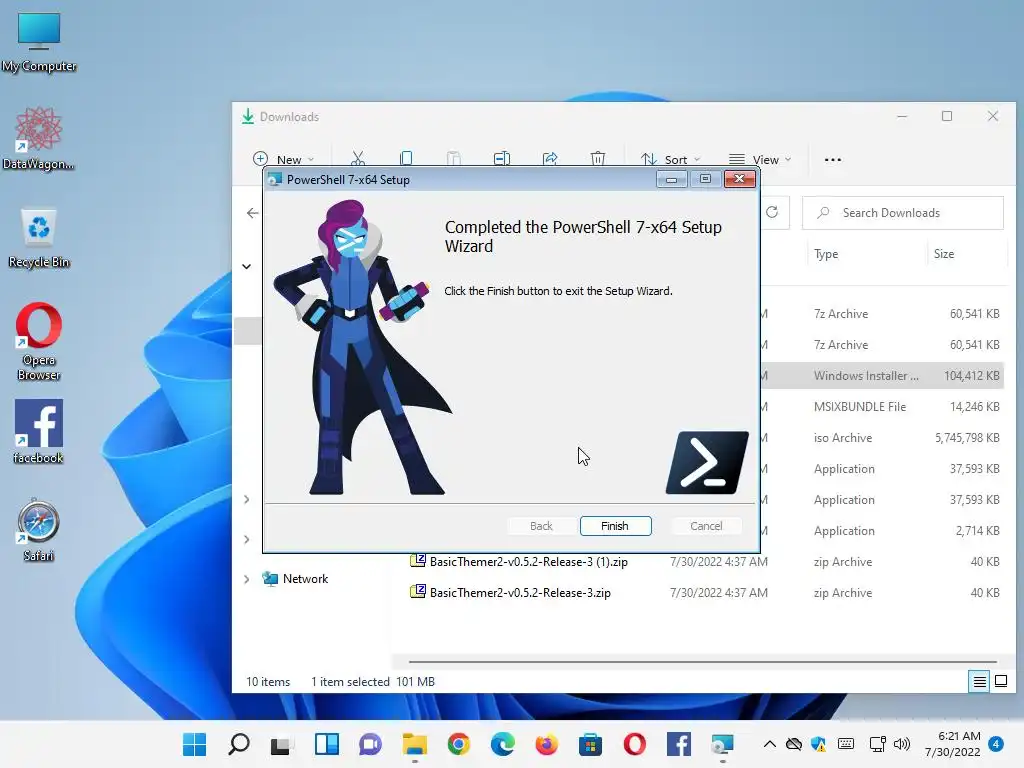The image size is (1024, 768).
Task: Click the Share icon in Downloads toolbar
Action: pyautogui.click(x=550, y=159)
